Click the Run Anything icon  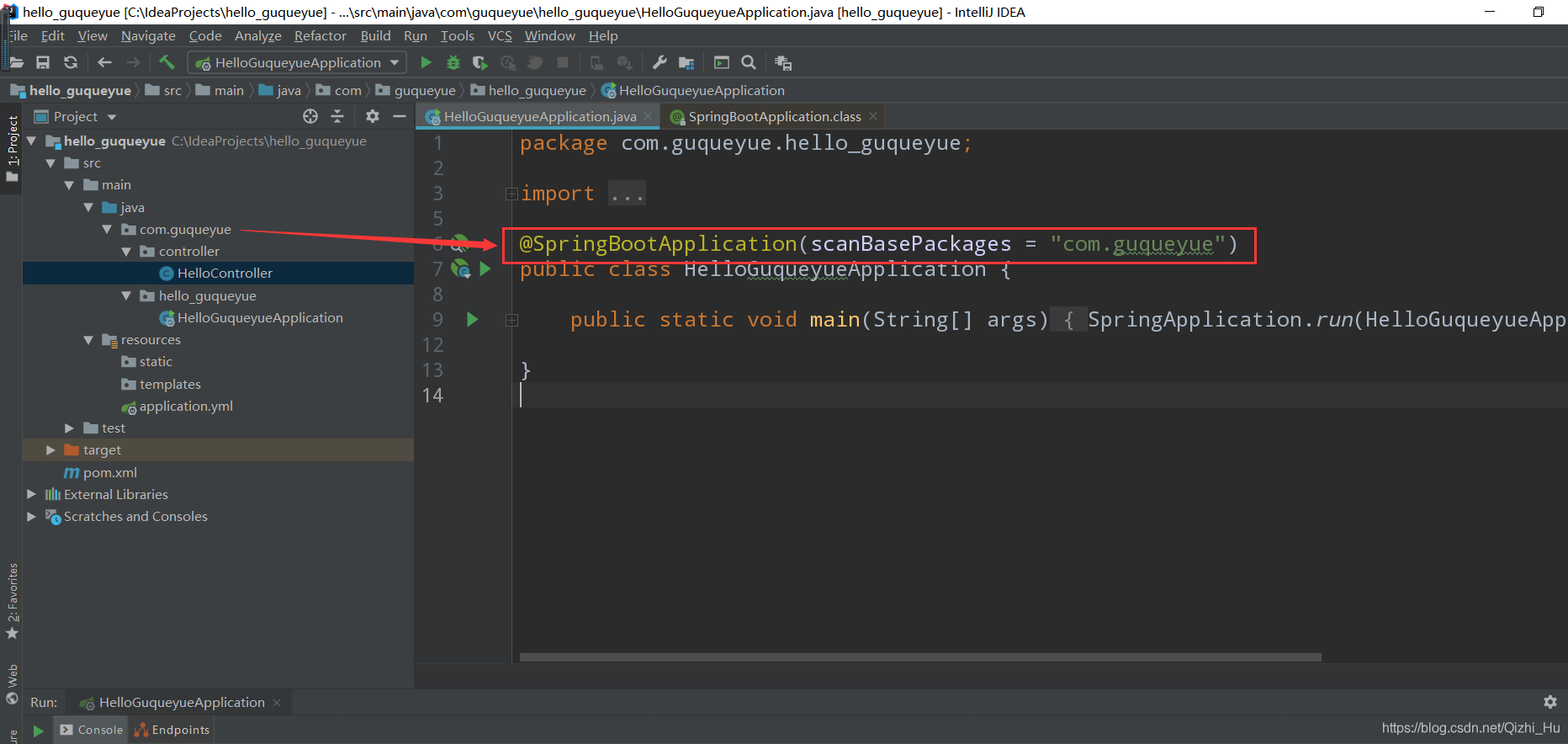pyautogui.click(x=721, y=62)
